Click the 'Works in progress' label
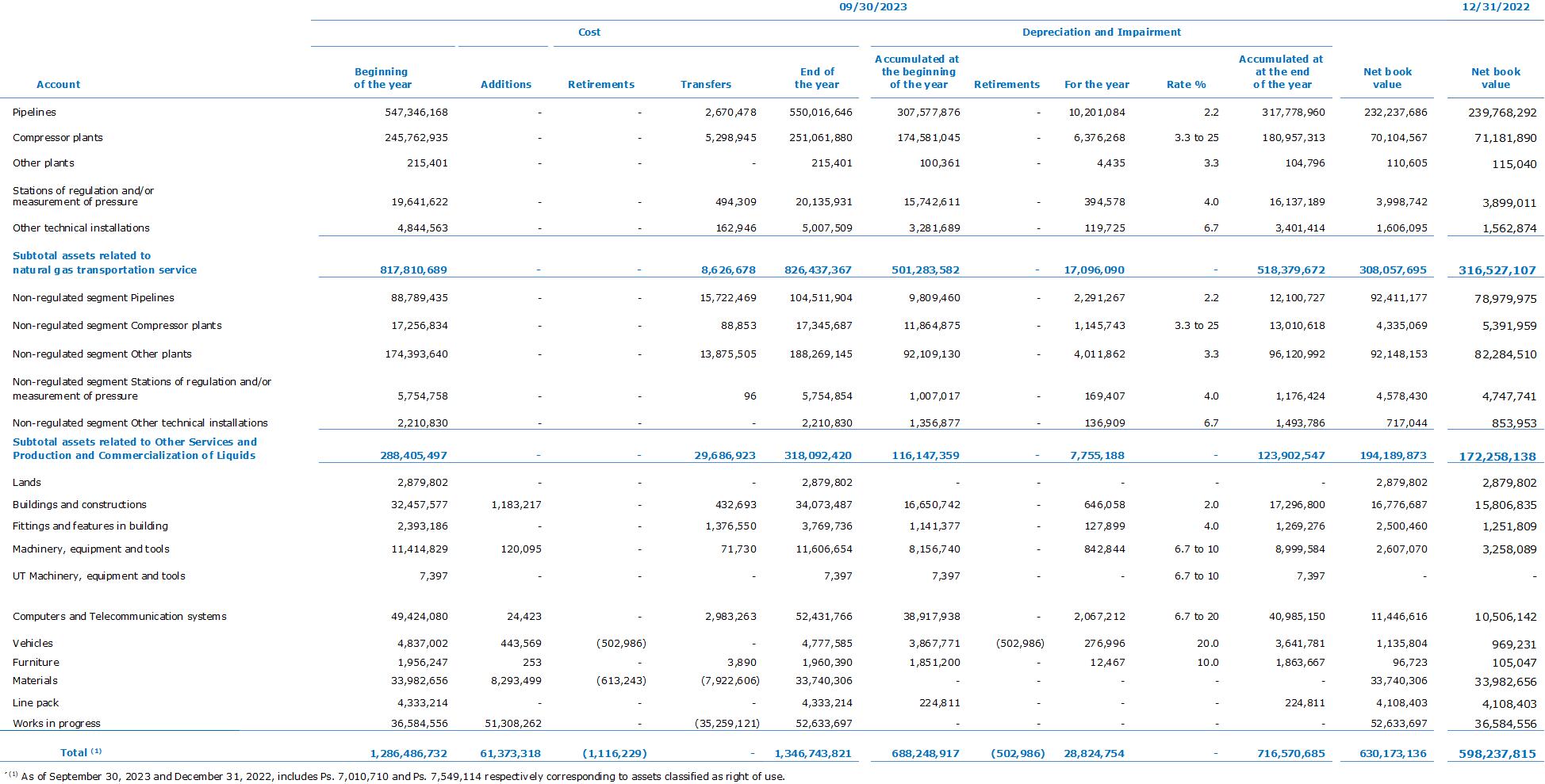 (x=56, y=724)
